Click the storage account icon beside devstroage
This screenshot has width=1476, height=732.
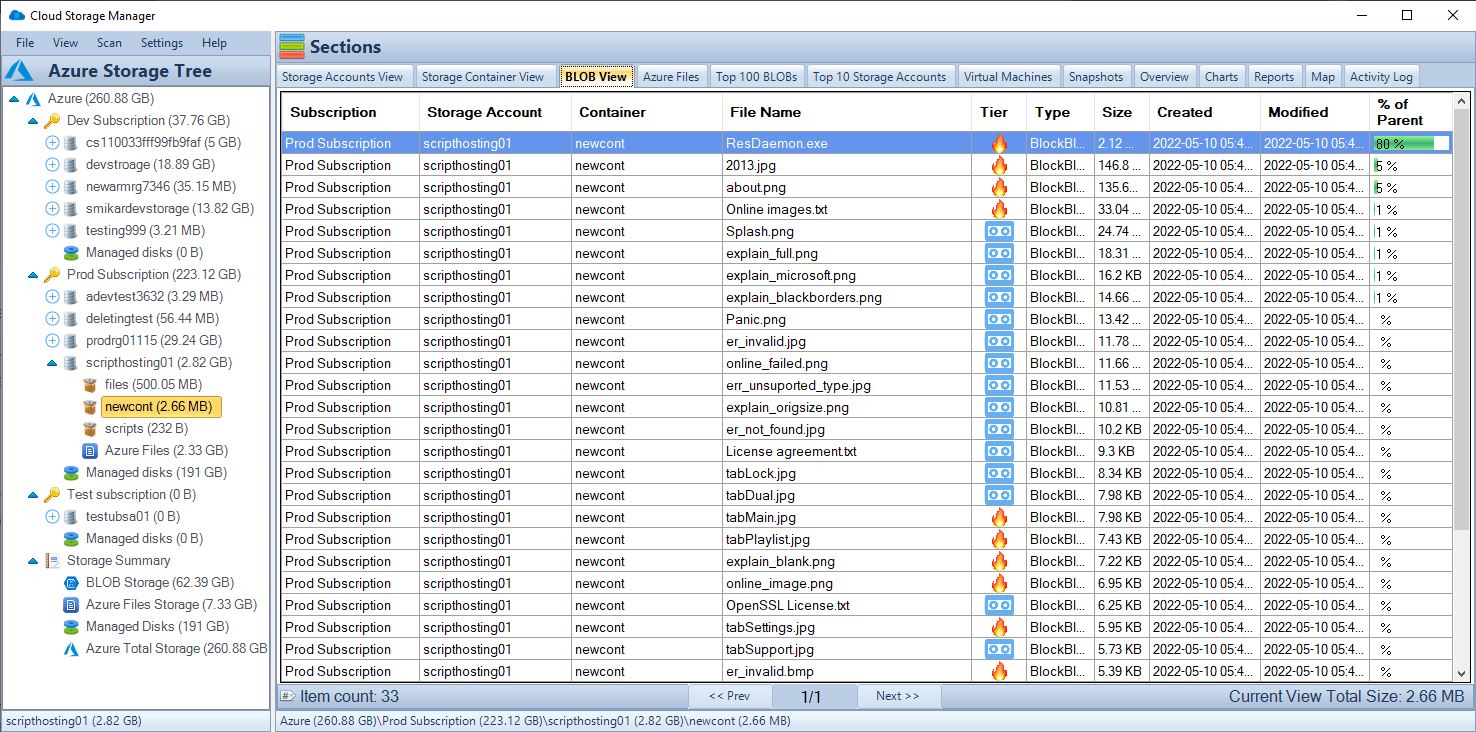tap(70, 165)
